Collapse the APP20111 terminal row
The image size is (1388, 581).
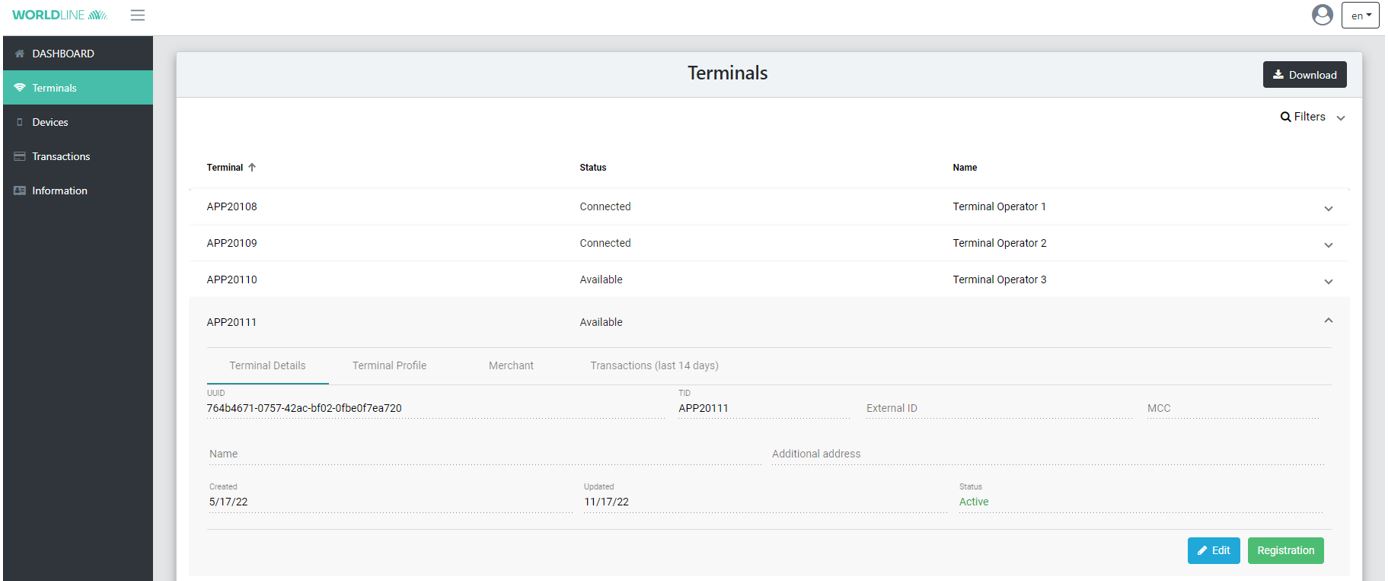tap(1328, 321)
